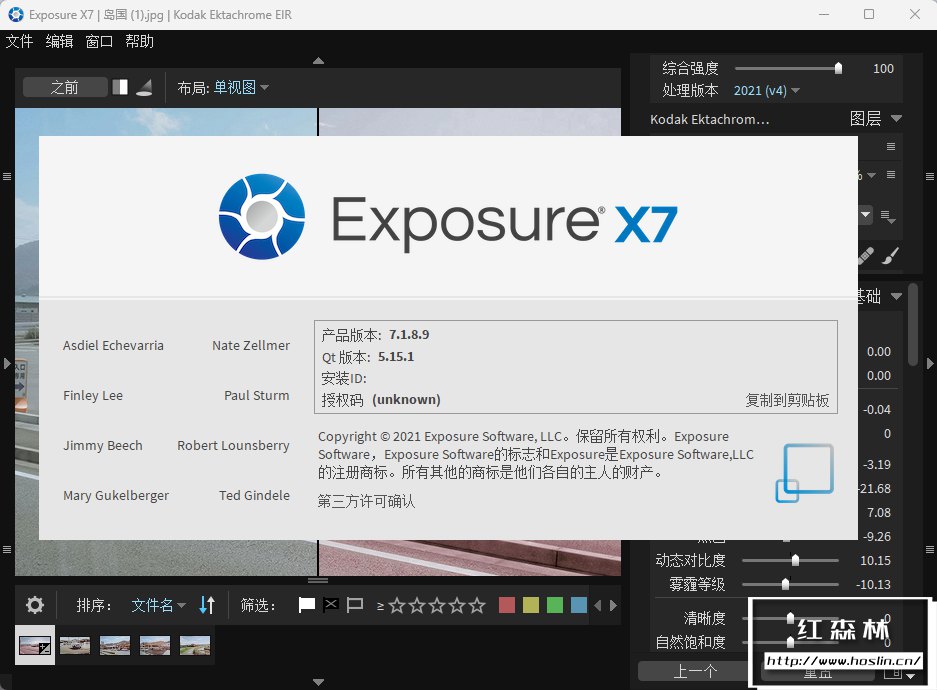
Task: Open the 第三方许可确认 third-party licenses link
Action: [366, 501]
